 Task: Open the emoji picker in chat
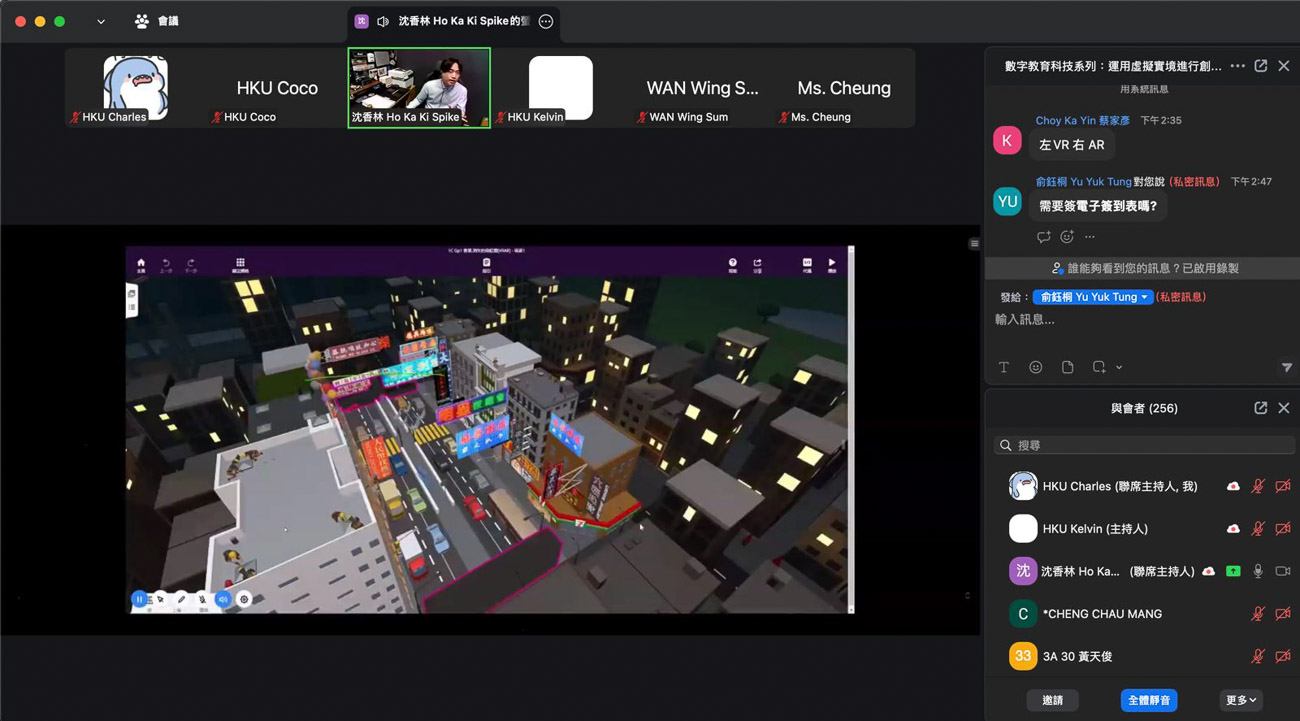pos(1035,367)
